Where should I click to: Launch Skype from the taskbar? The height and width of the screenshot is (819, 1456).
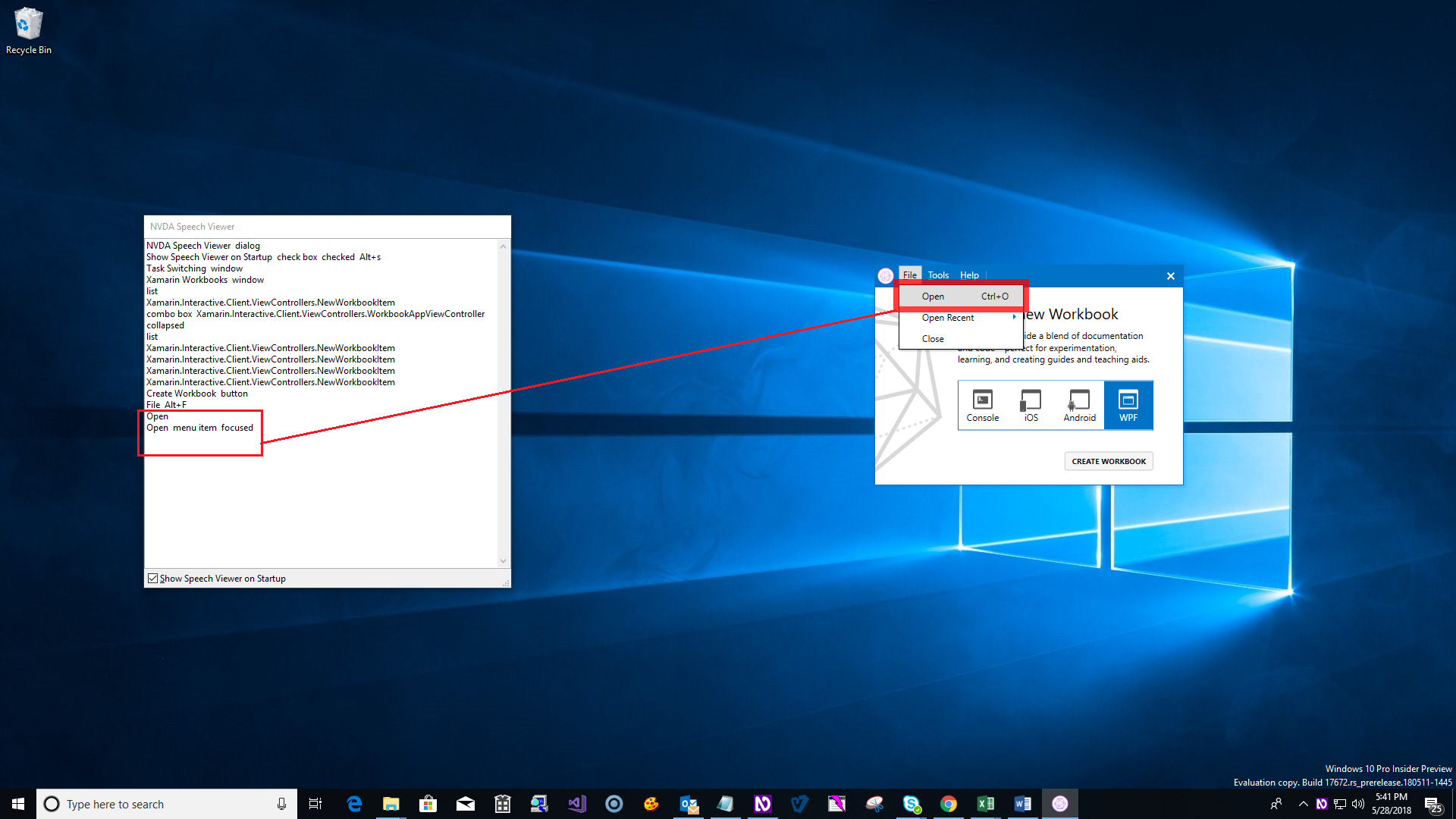[x=912, y=803]
